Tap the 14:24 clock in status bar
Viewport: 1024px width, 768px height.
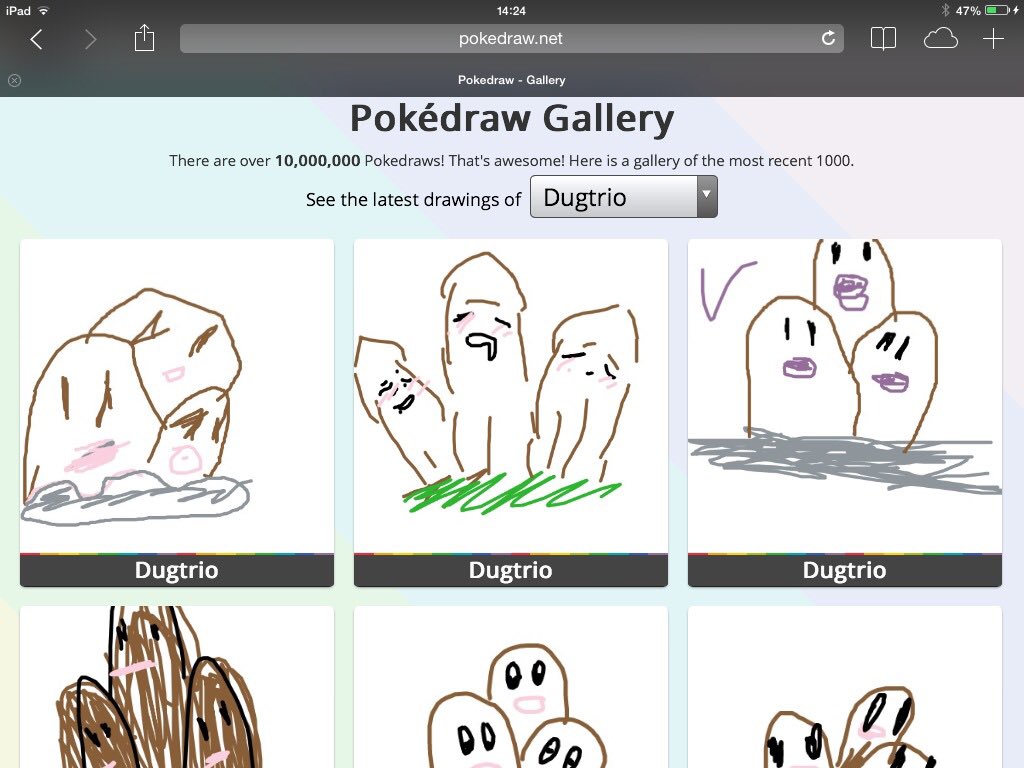(511, 10)
